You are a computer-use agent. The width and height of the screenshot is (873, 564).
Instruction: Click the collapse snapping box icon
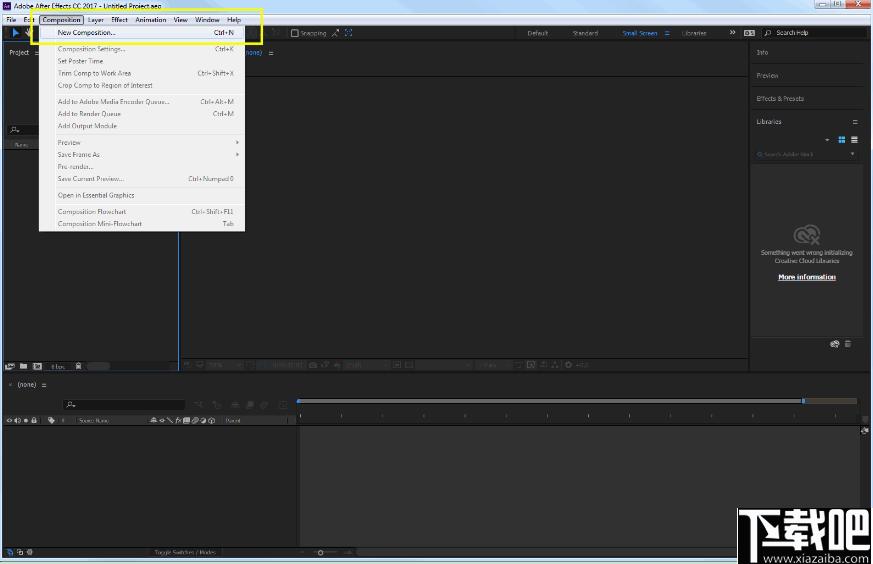click(349, 33)
